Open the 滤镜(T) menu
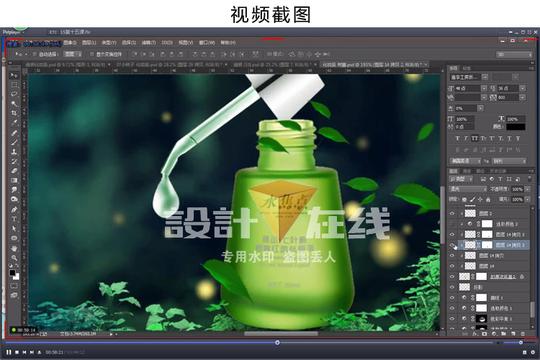Image resolution: width=540 pixels, height=360 pixels. [x=149, y=43]
